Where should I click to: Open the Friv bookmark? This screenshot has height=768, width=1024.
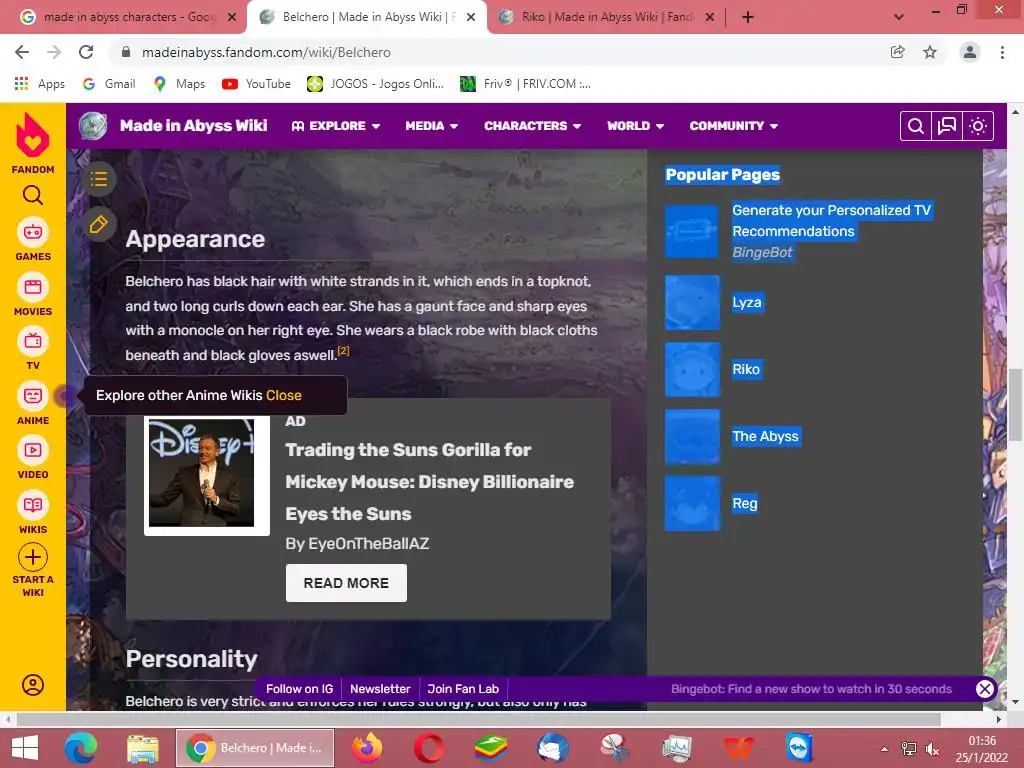pyautogui.click(x=526, y=84)
